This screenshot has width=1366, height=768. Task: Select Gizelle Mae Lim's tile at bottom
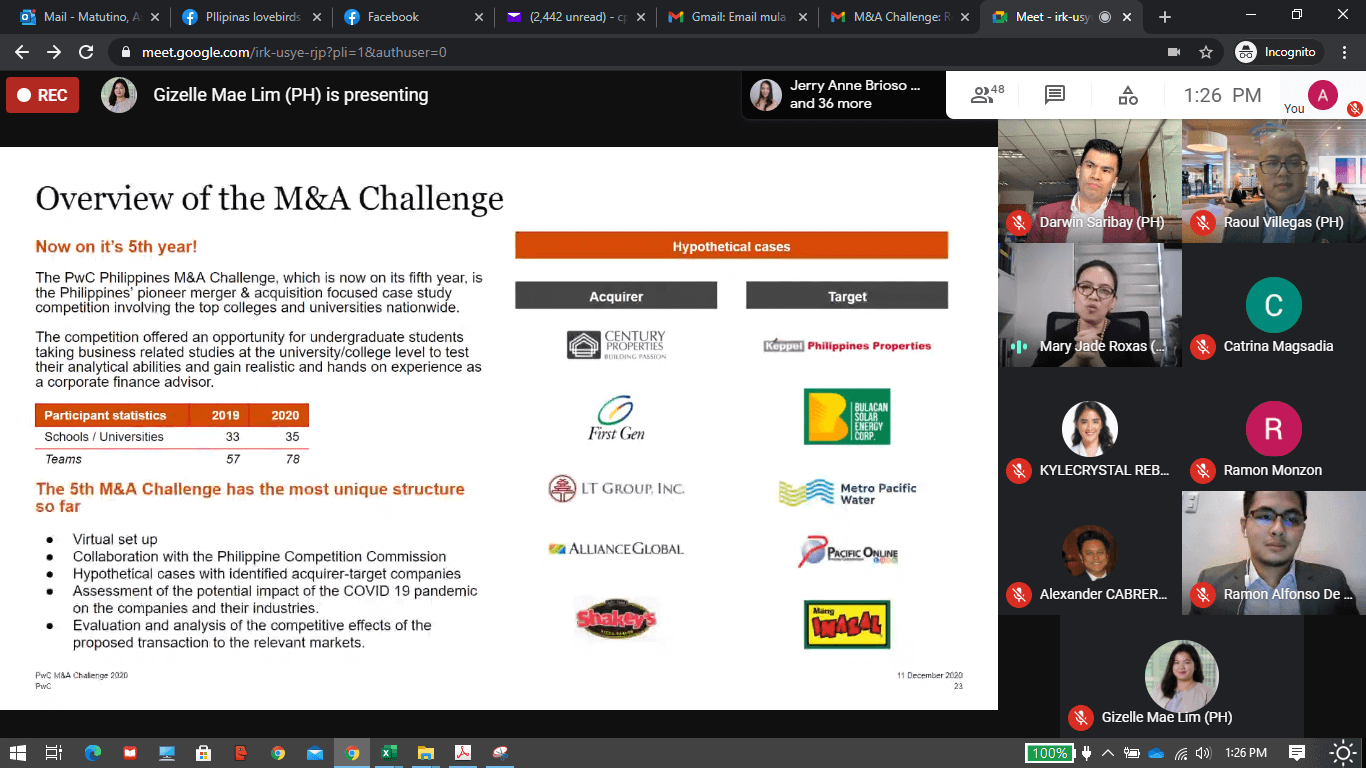1182,677
